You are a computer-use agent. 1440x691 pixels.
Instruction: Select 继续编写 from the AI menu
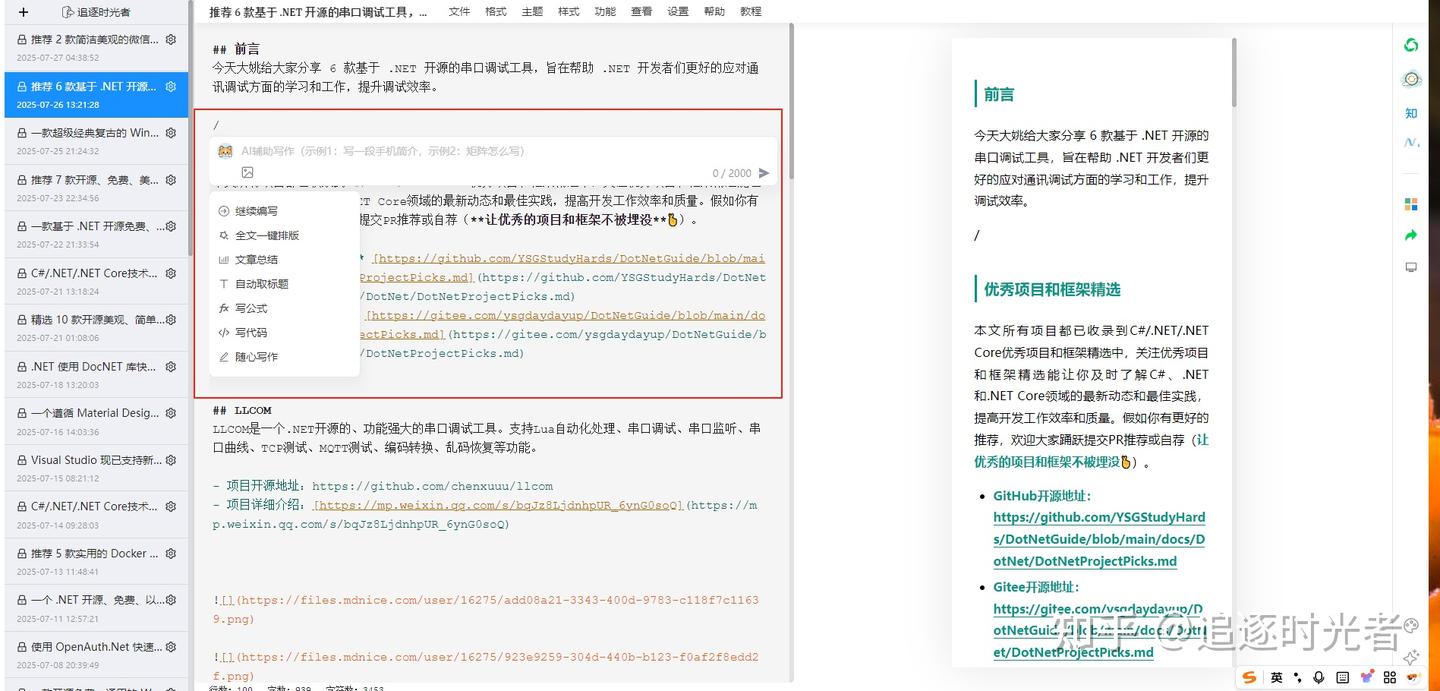[255, 210]
